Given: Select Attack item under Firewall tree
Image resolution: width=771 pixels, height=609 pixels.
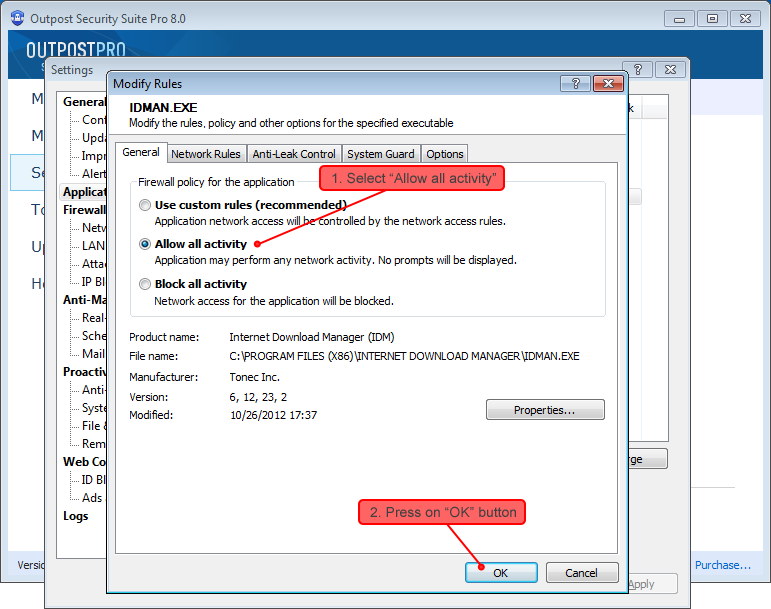Looking at the screenshot, I should 93,264.
